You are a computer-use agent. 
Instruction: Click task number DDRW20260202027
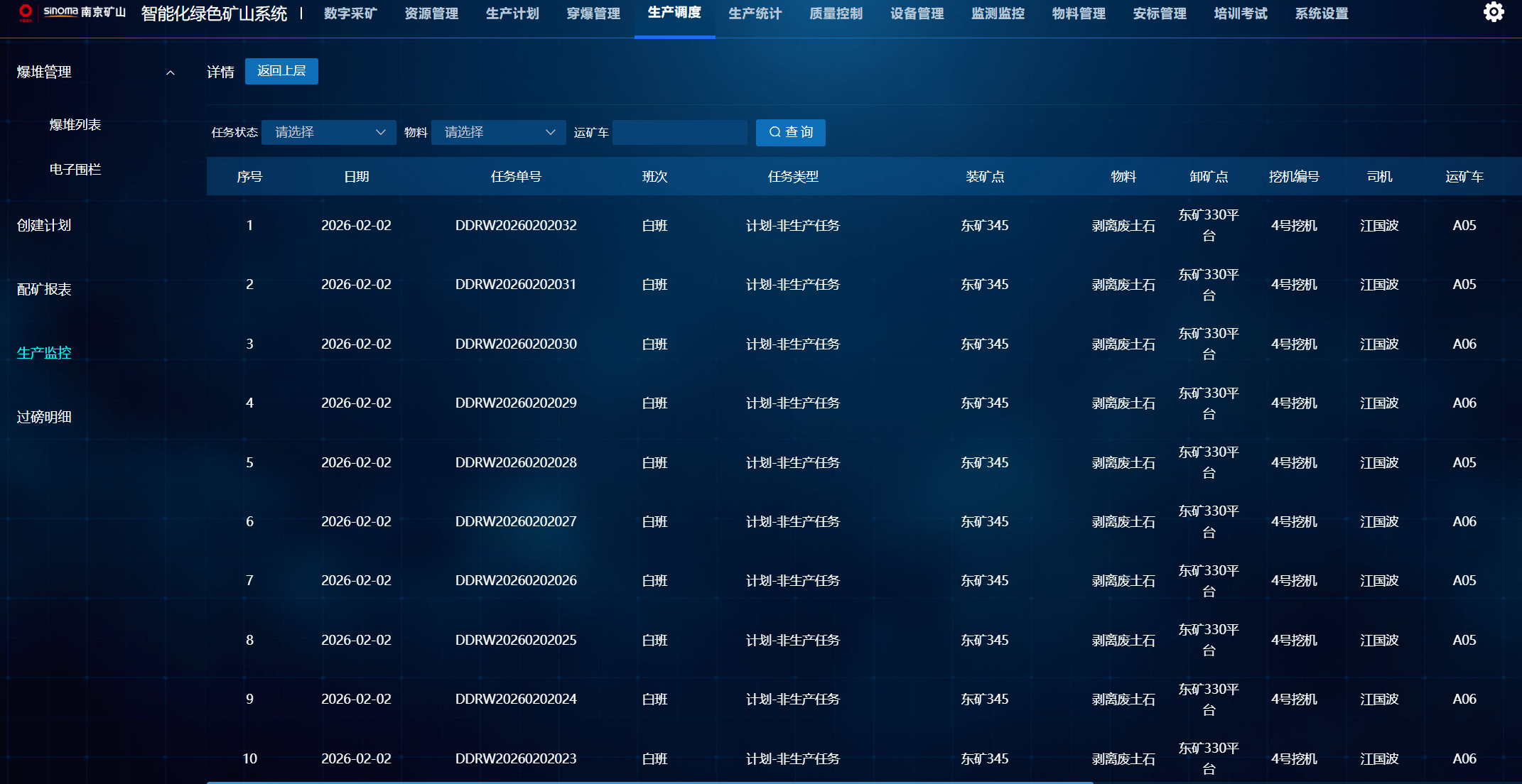[516, 522]
